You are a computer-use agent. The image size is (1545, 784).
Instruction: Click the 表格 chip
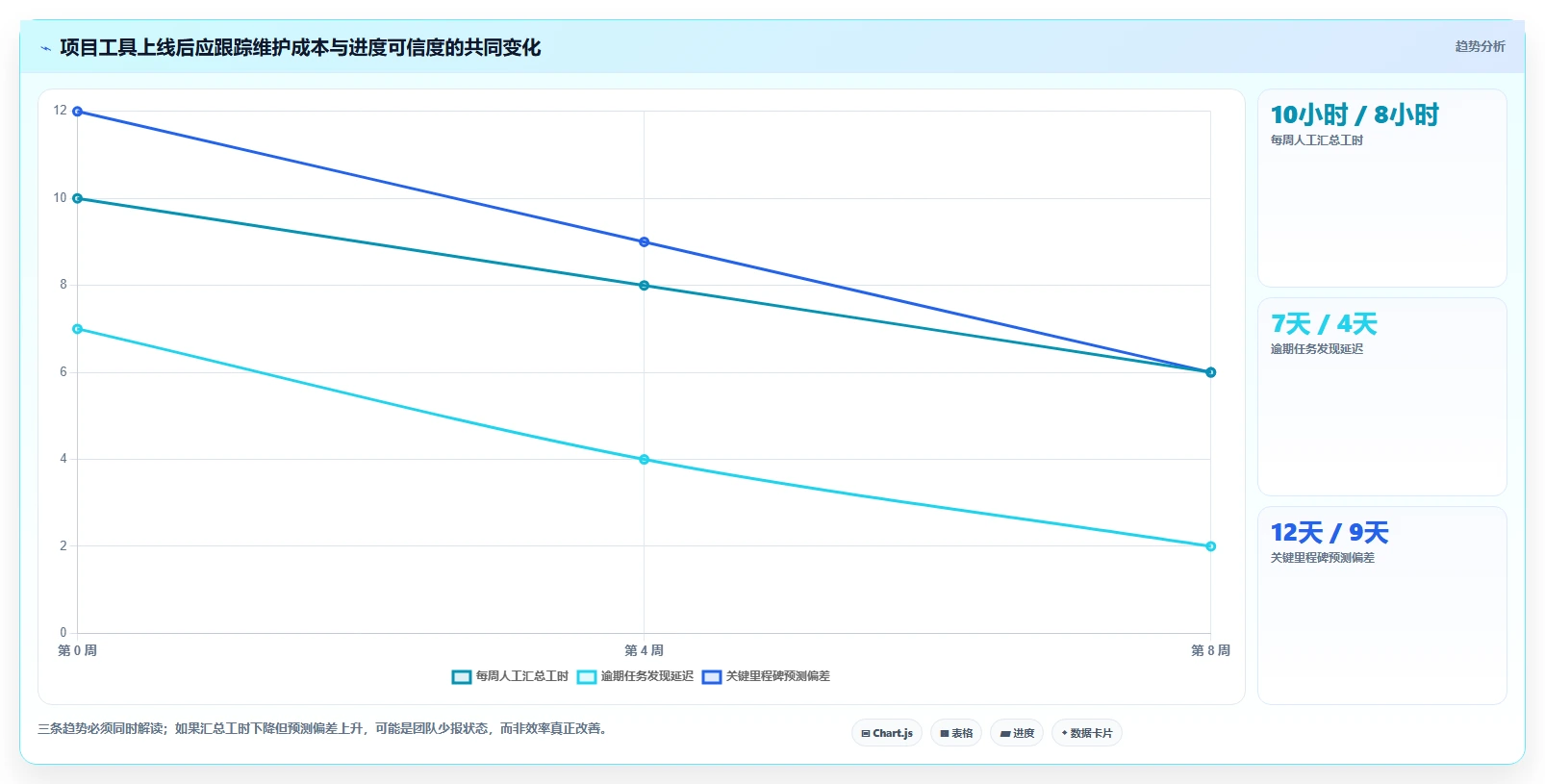956,733
